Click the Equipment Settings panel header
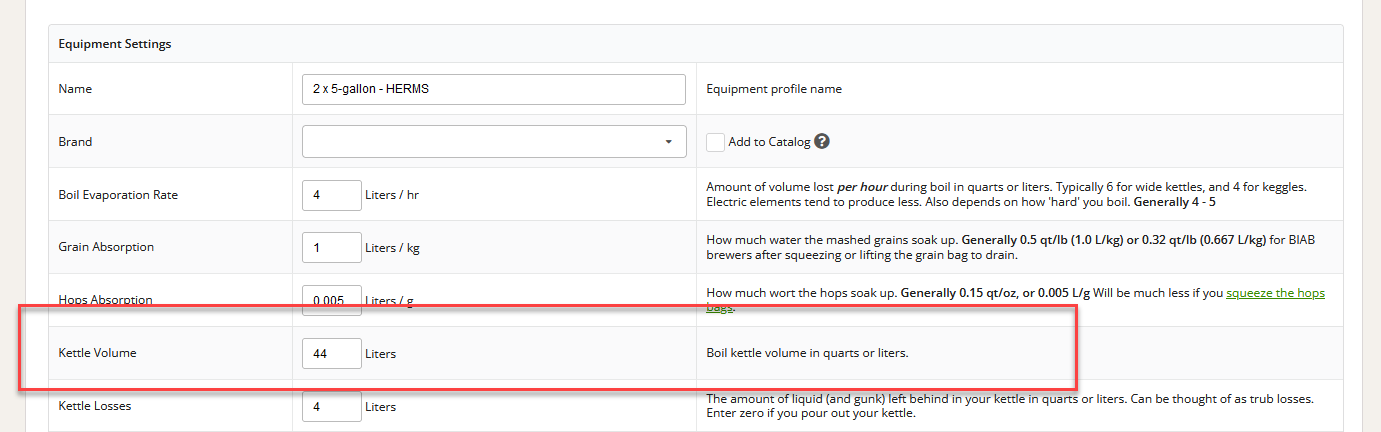1381x432 pixels. 115,44
